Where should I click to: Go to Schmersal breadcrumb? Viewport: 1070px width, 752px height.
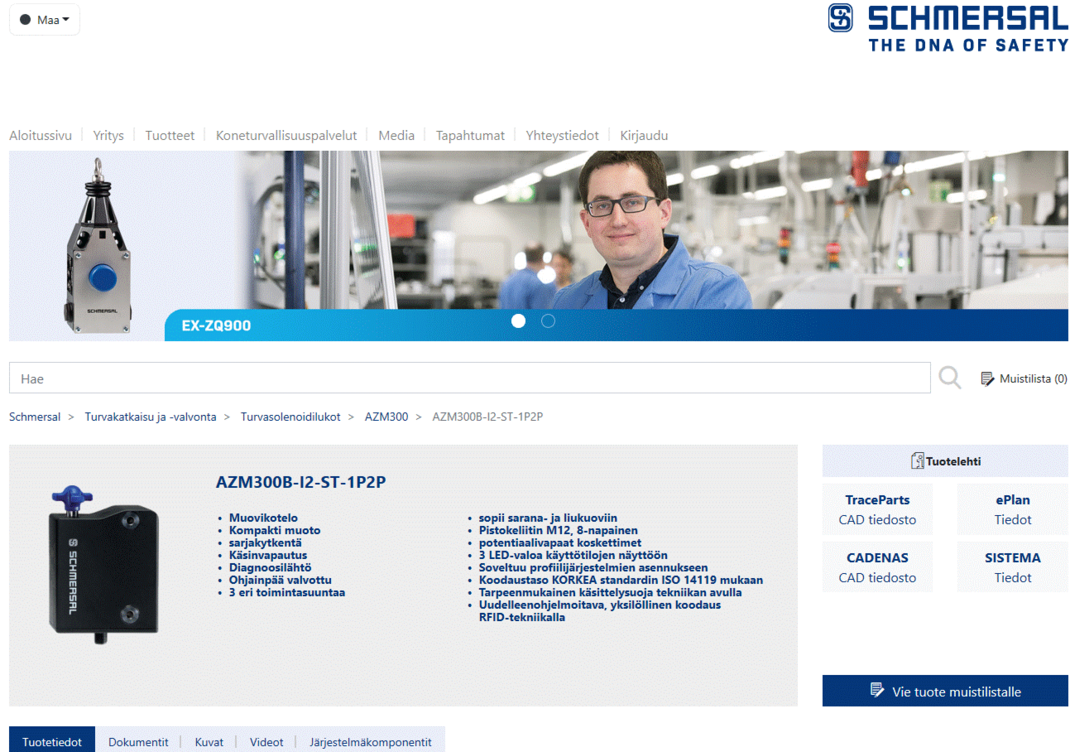35,416
